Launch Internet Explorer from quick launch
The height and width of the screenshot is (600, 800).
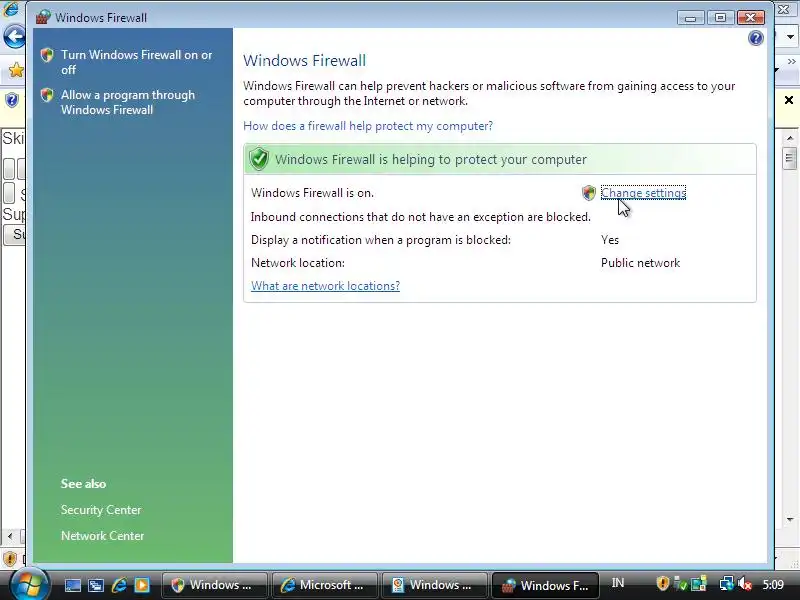tap(119, 585)
